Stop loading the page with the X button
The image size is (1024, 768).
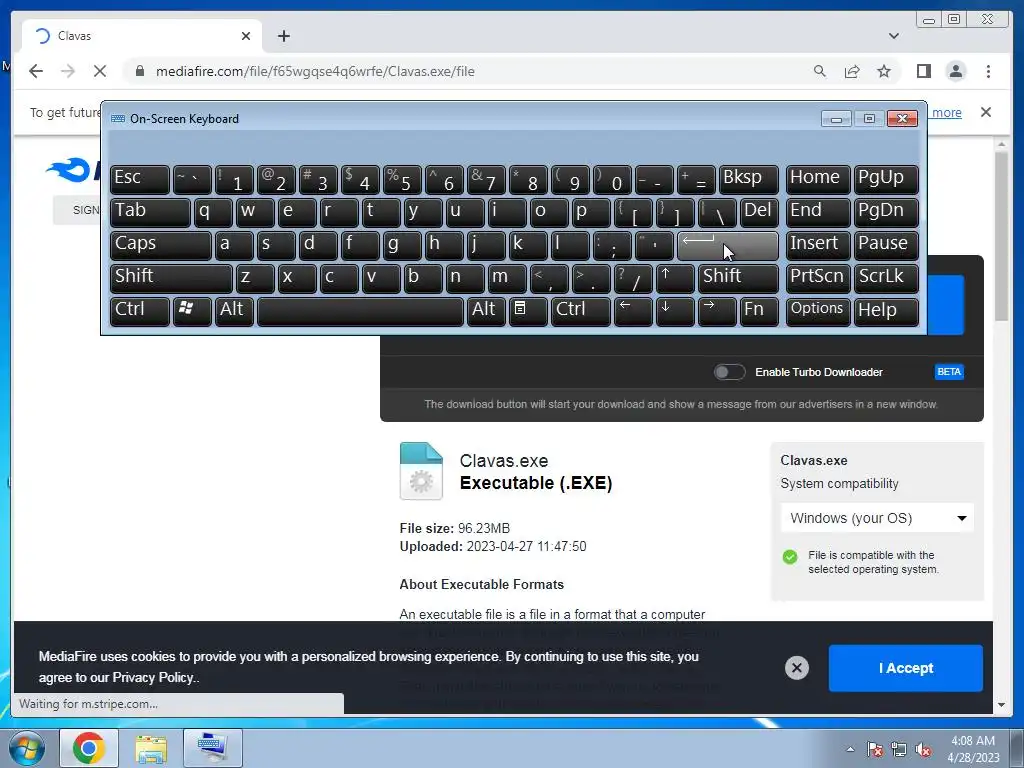99,71
